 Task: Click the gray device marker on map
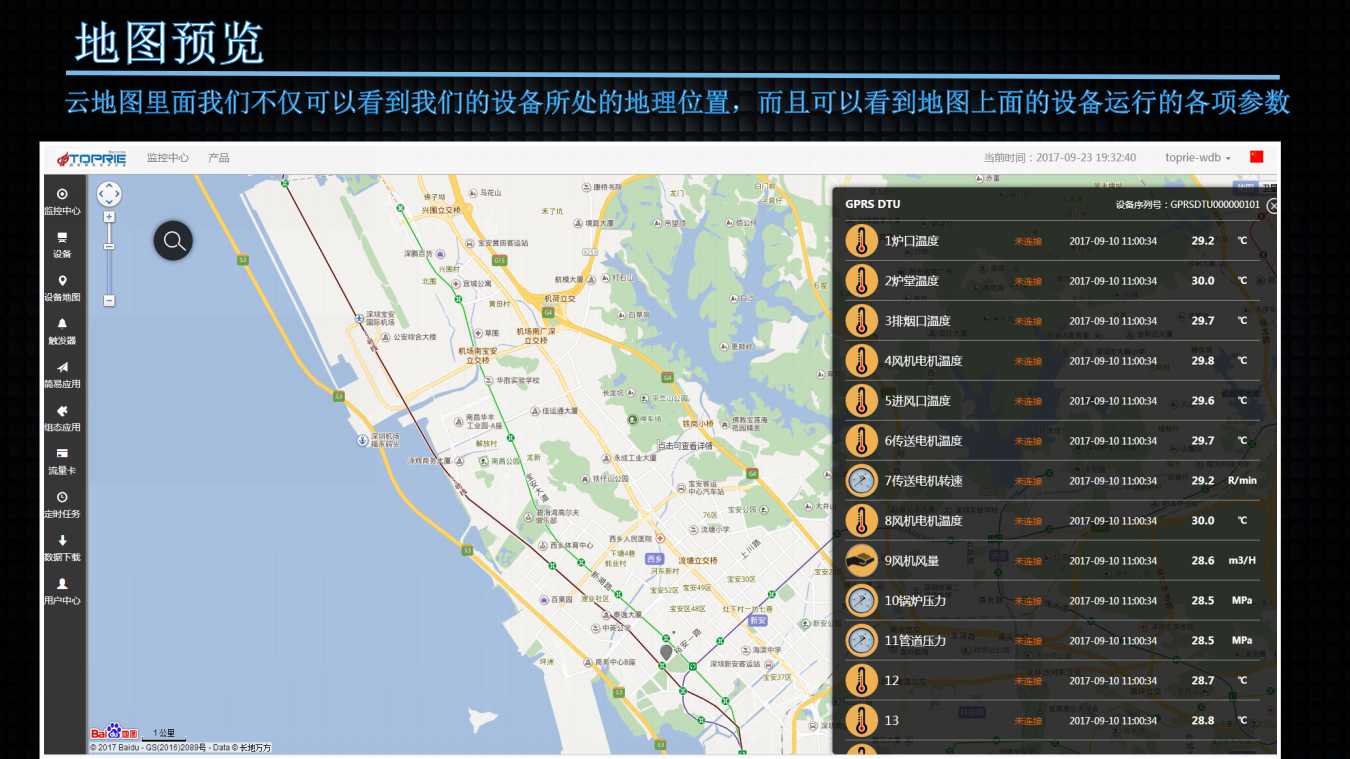point(666,652)
